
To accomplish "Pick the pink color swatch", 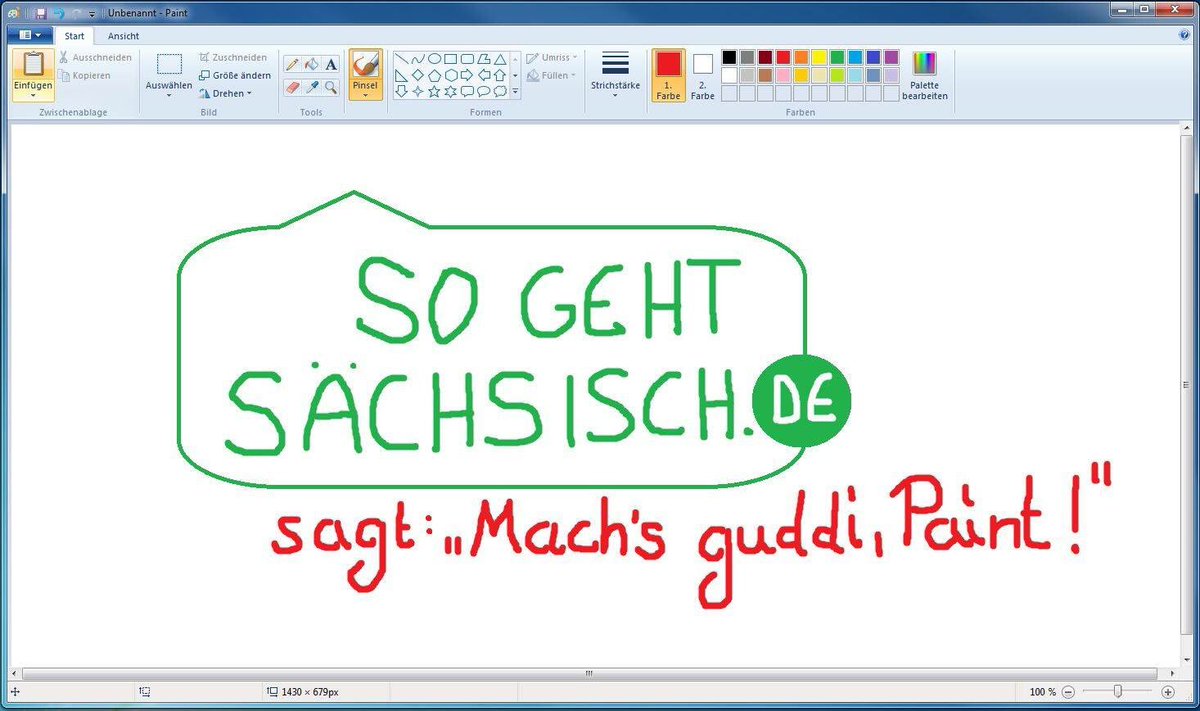I will click(783, 75).
